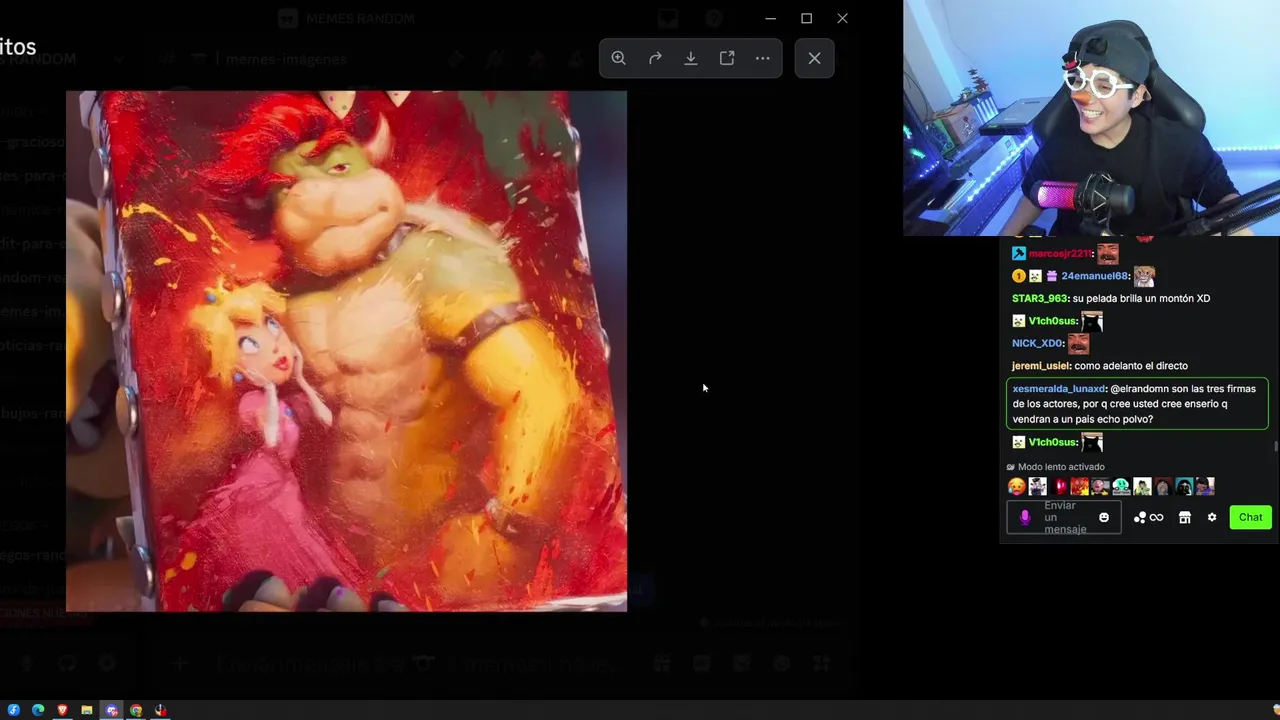
Task: Click 'su pelada brilla un montón XD' message
Action: click(x=1141, y=298)
